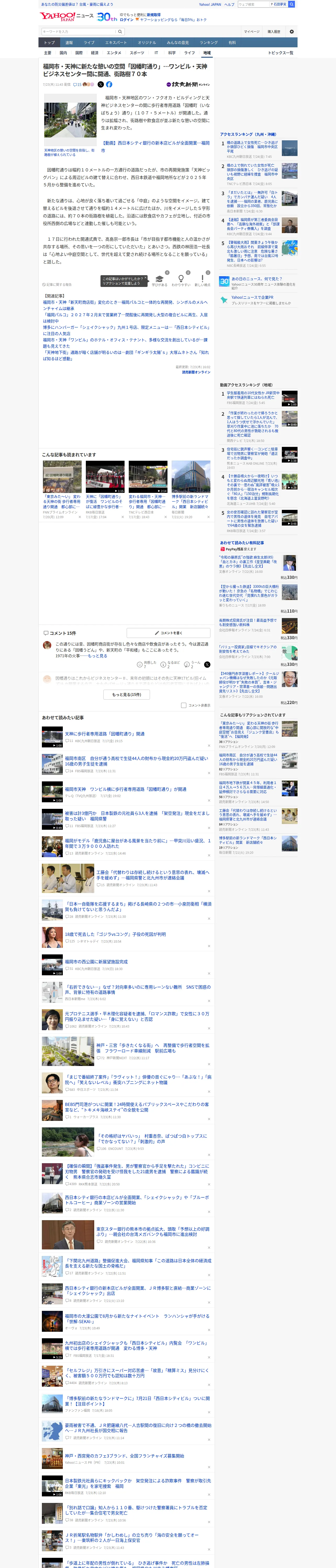336x1568 pixels.
Task: Share the article on Facebook
Action: 109,85
